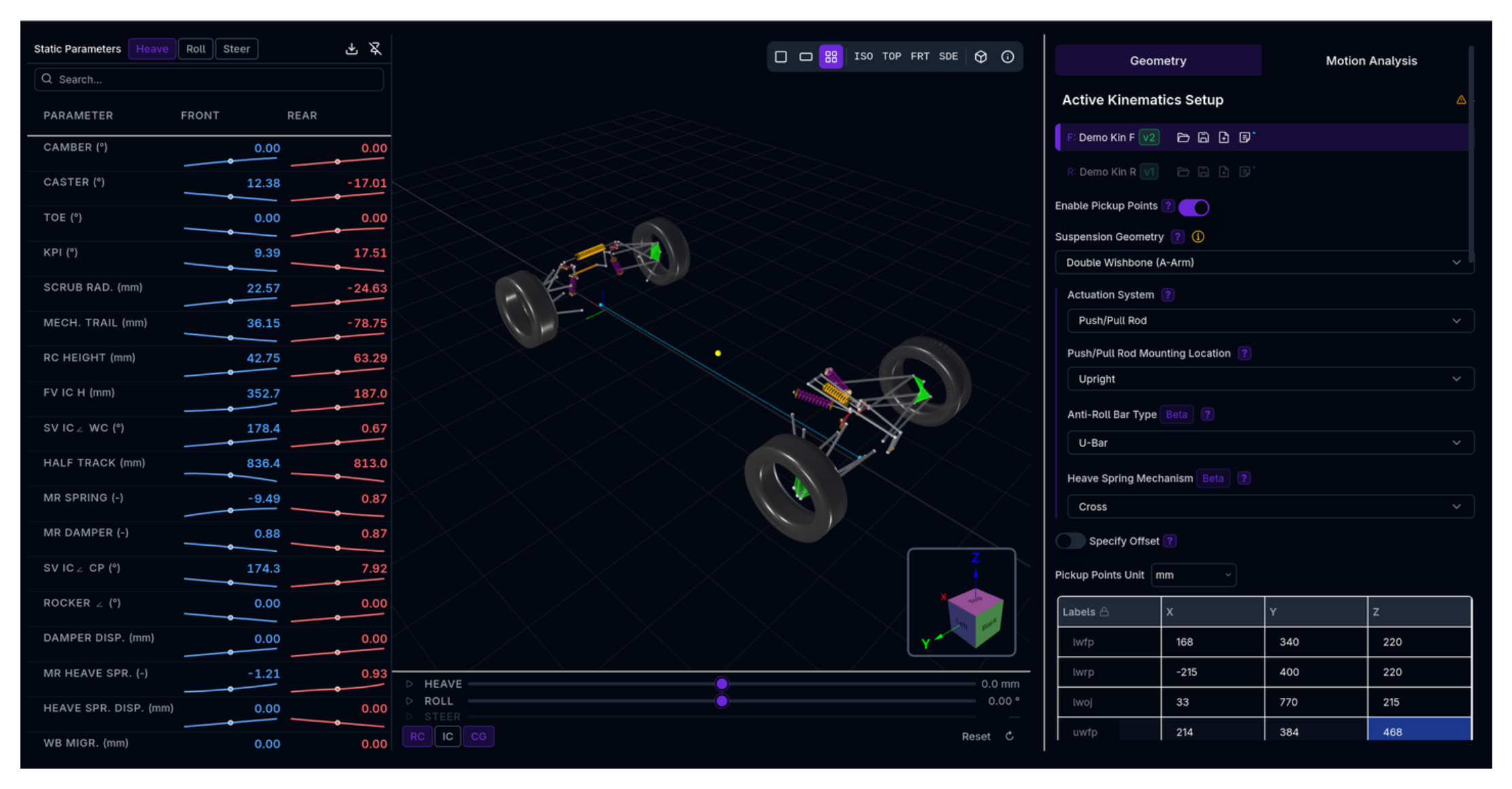Click the ROLL slider handle
The width and height of the screenshot is (1512, 789).
[x=722, y=701]
